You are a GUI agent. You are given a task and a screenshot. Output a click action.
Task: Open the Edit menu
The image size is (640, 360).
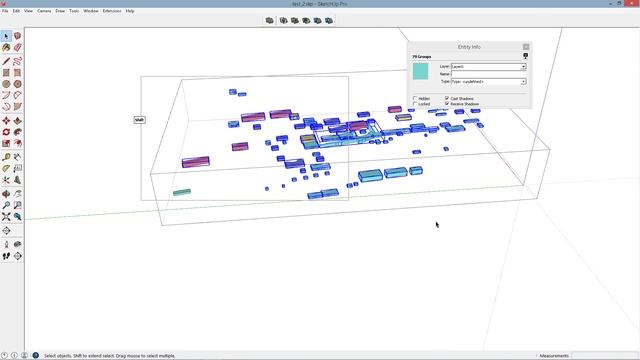[16, 11]
